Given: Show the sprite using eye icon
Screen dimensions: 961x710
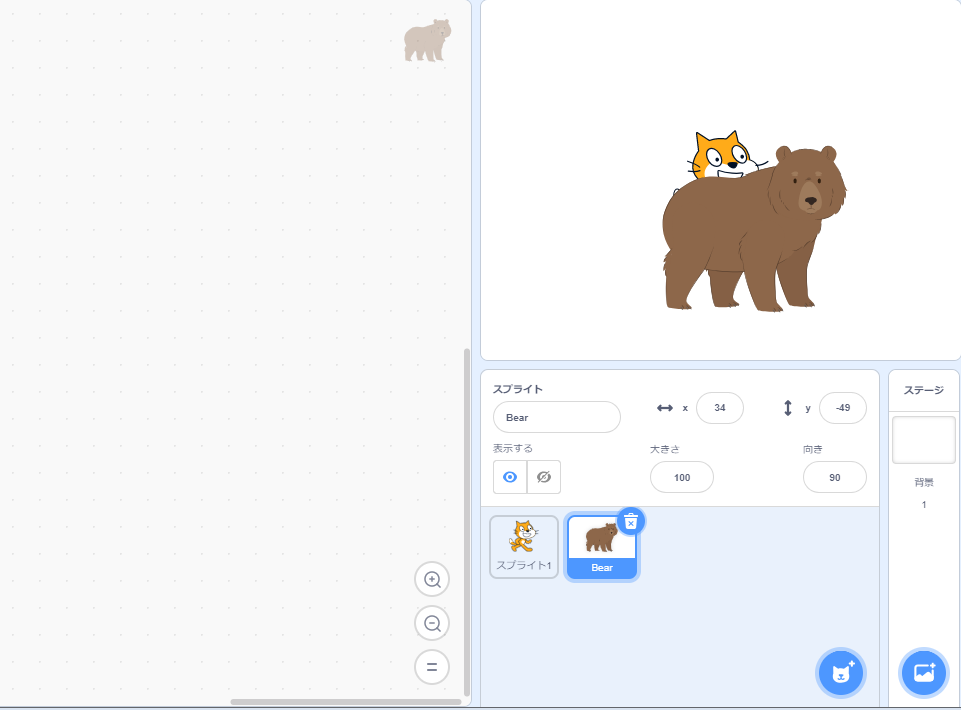Looking at the screenshot, I should point(510,477).
